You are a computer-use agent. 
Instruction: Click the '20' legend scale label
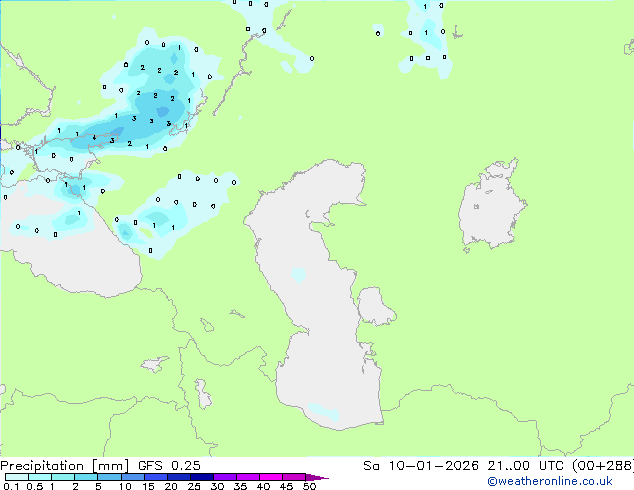(x=171, y=486)
